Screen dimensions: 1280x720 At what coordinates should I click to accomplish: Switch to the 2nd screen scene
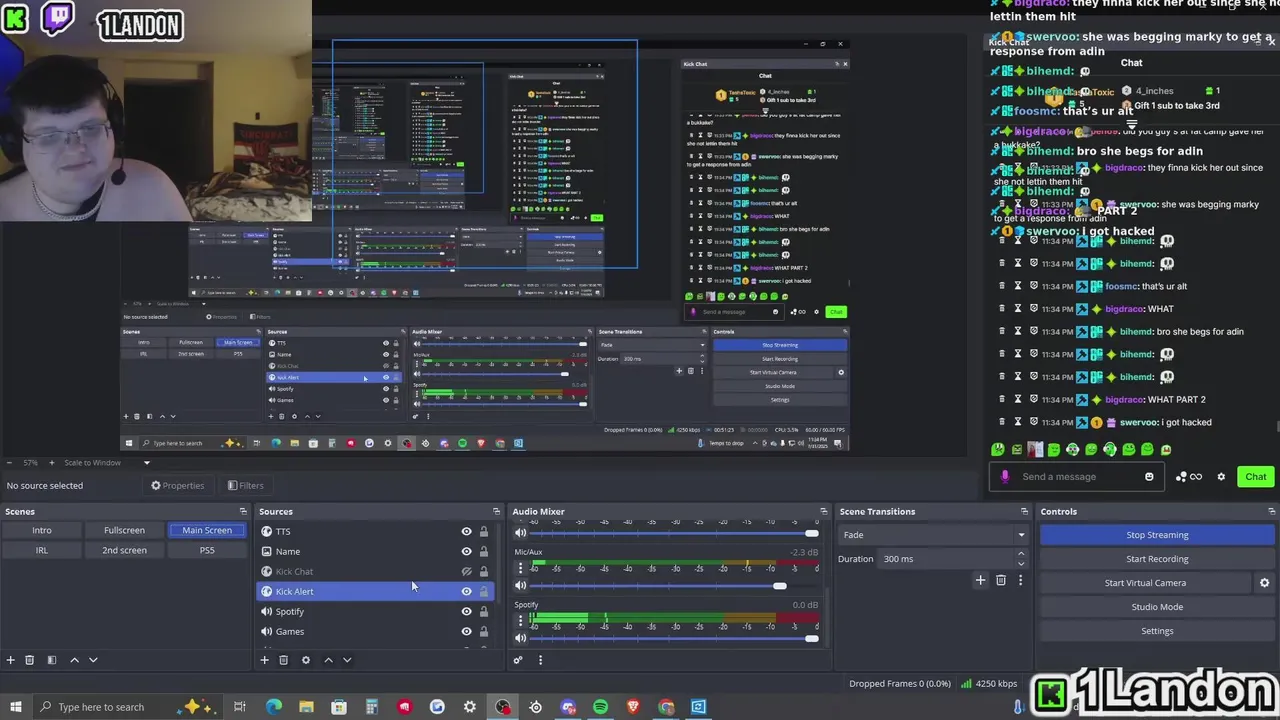pos(124,551)
